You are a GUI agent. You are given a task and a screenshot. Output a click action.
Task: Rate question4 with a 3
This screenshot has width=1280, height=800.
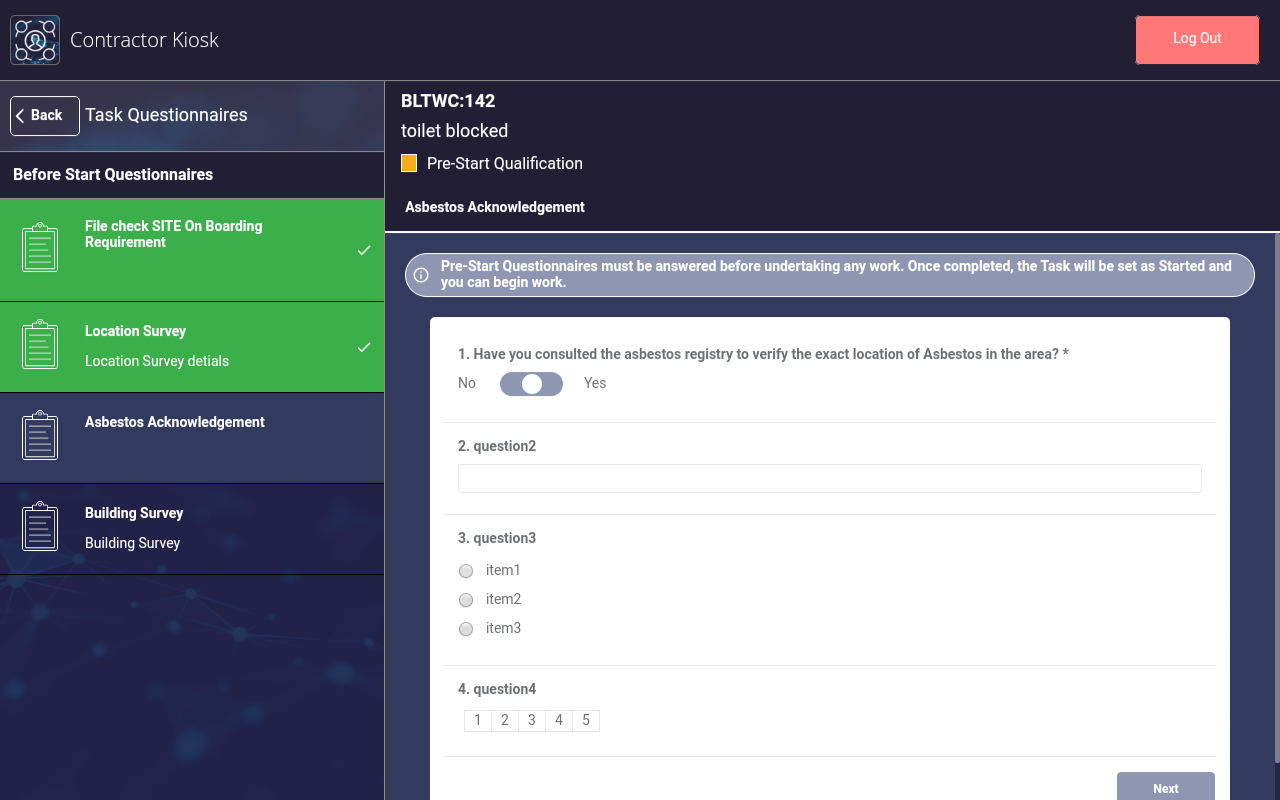pyautogui.click(x=532, y=720)
